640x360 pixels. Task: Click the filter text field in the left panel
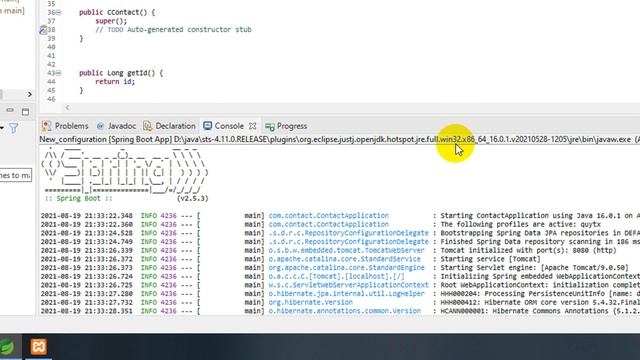(16, 175)
